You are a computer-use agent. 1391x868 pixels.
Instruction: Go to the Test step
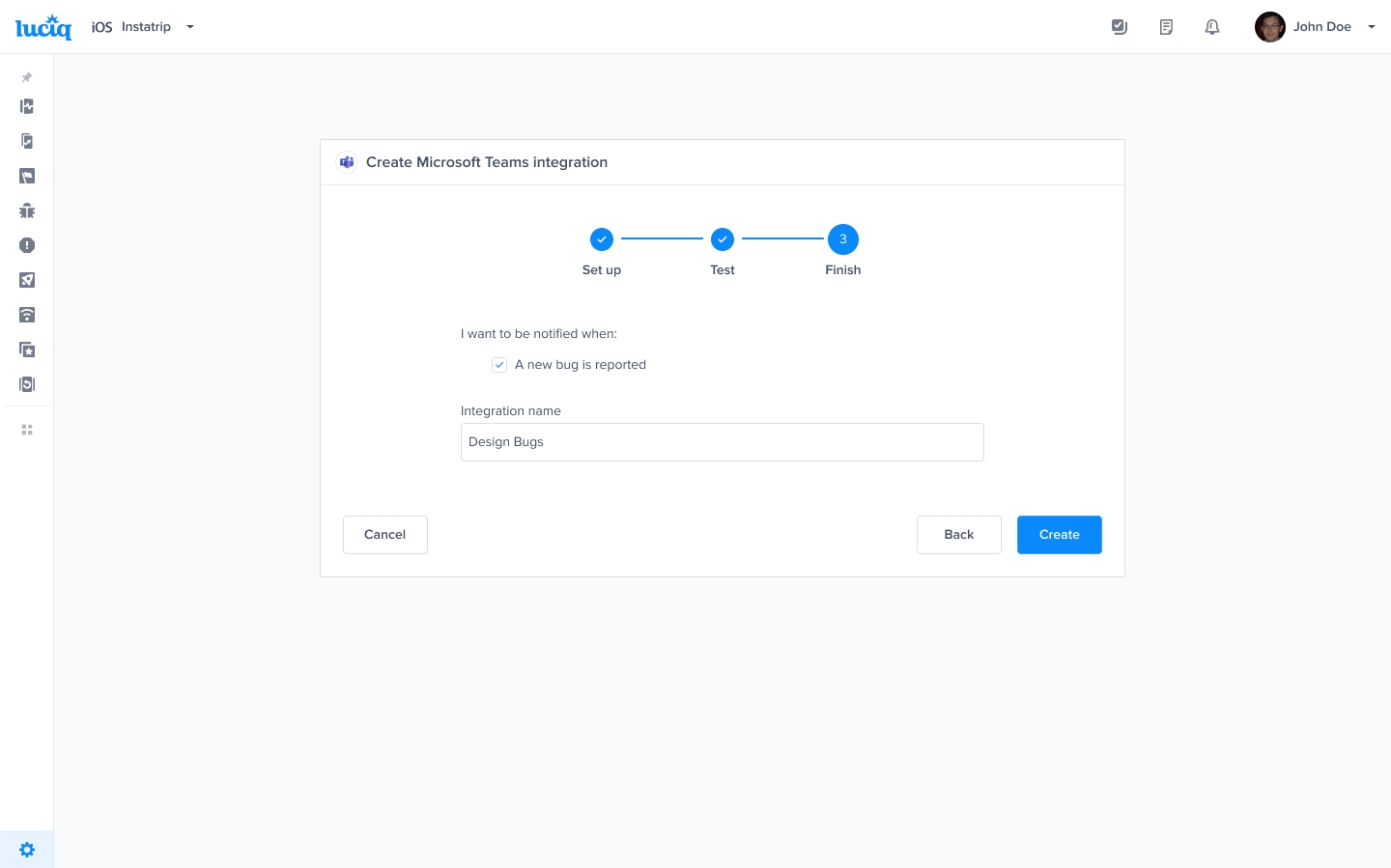723,239
